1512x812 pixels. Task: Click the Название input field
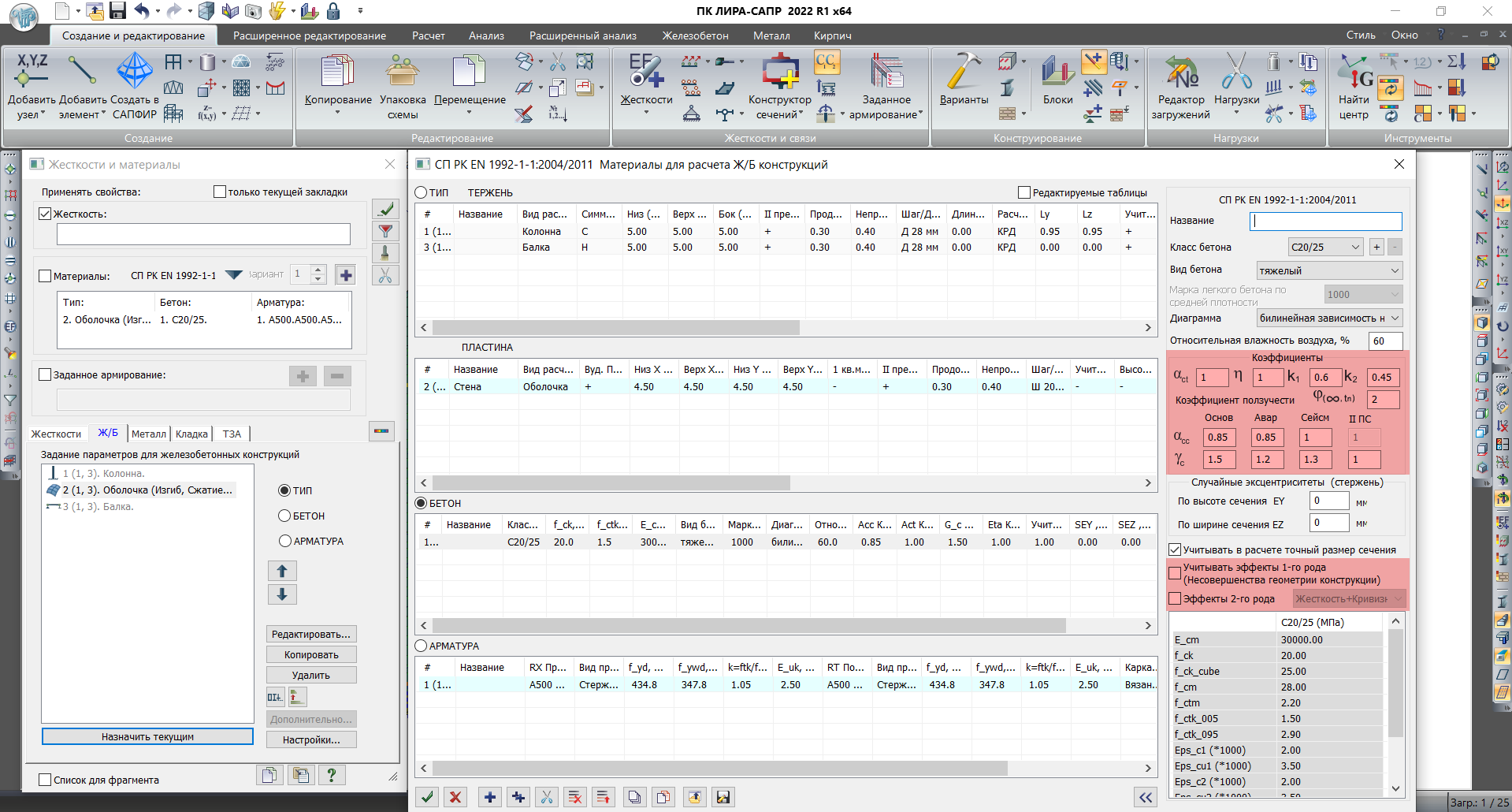(x=1326, y=222)
